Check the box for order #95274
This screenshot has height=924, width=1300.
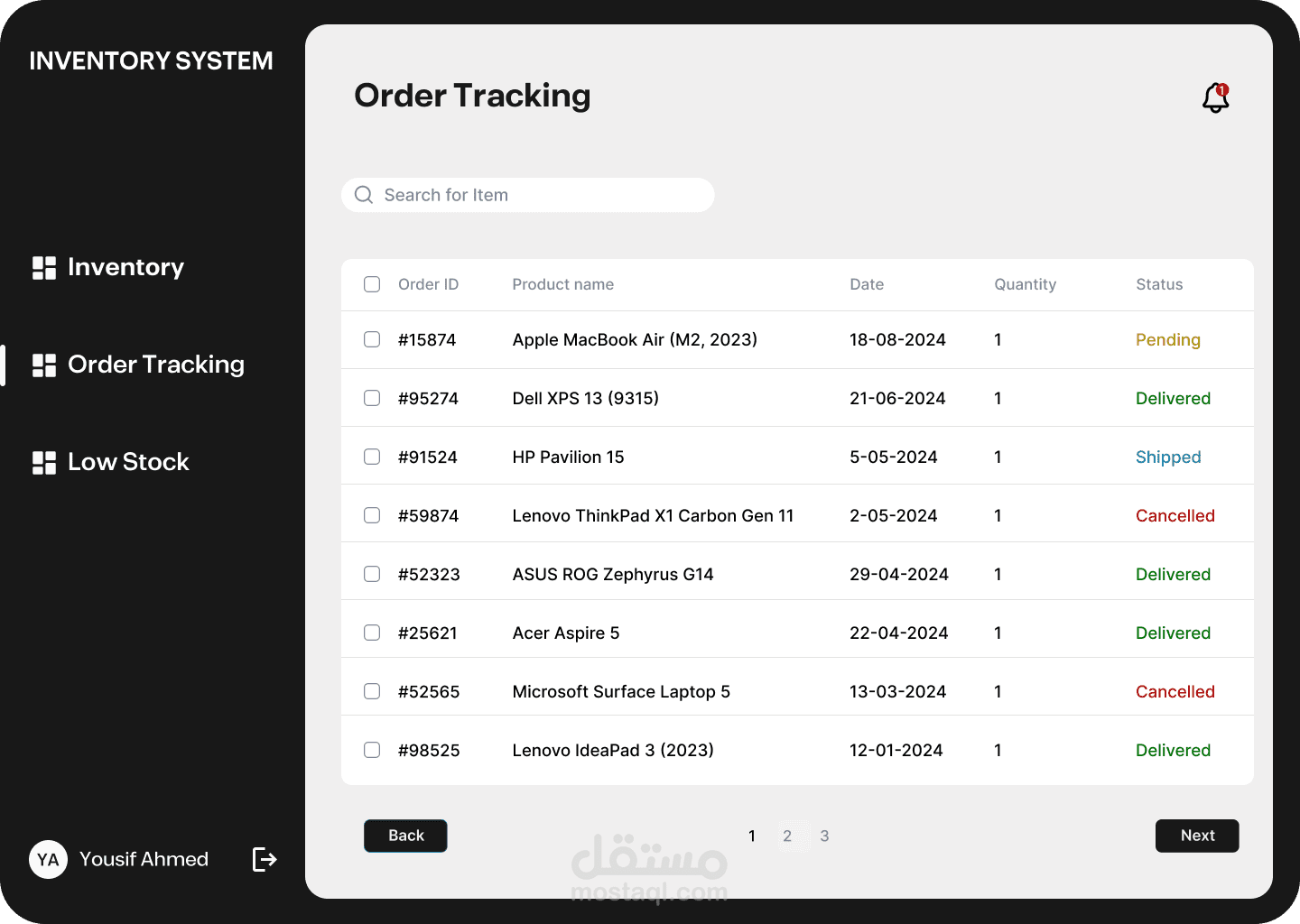(372, 398)
